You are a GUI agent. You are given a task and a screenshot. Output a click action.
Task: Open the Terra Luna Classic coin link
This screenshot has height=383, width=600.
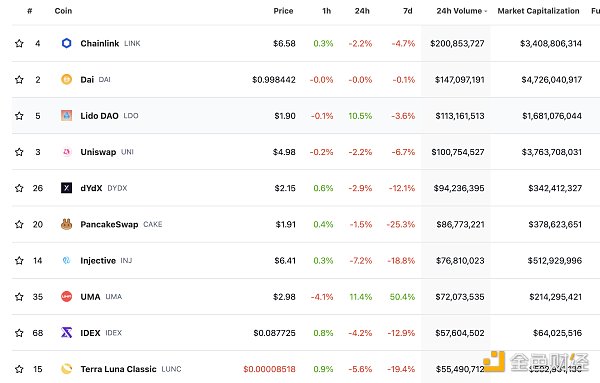click(118, 369)
